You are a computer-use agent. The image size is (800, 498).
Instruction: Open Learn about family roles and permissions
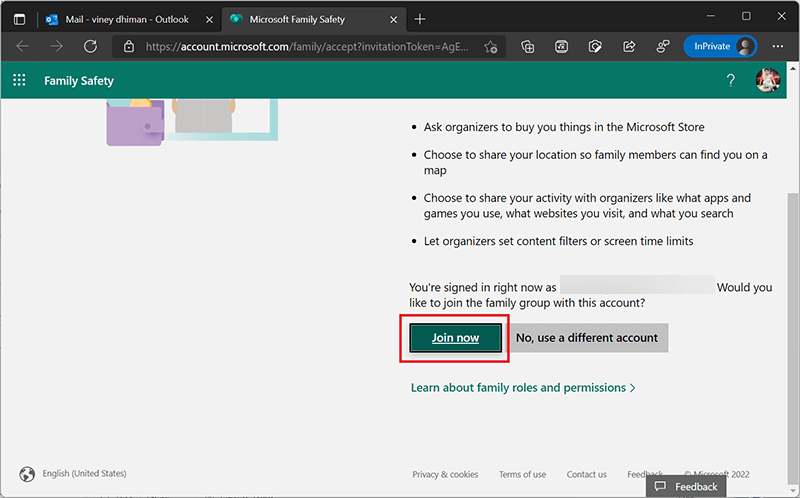click(x=523, y=388)
